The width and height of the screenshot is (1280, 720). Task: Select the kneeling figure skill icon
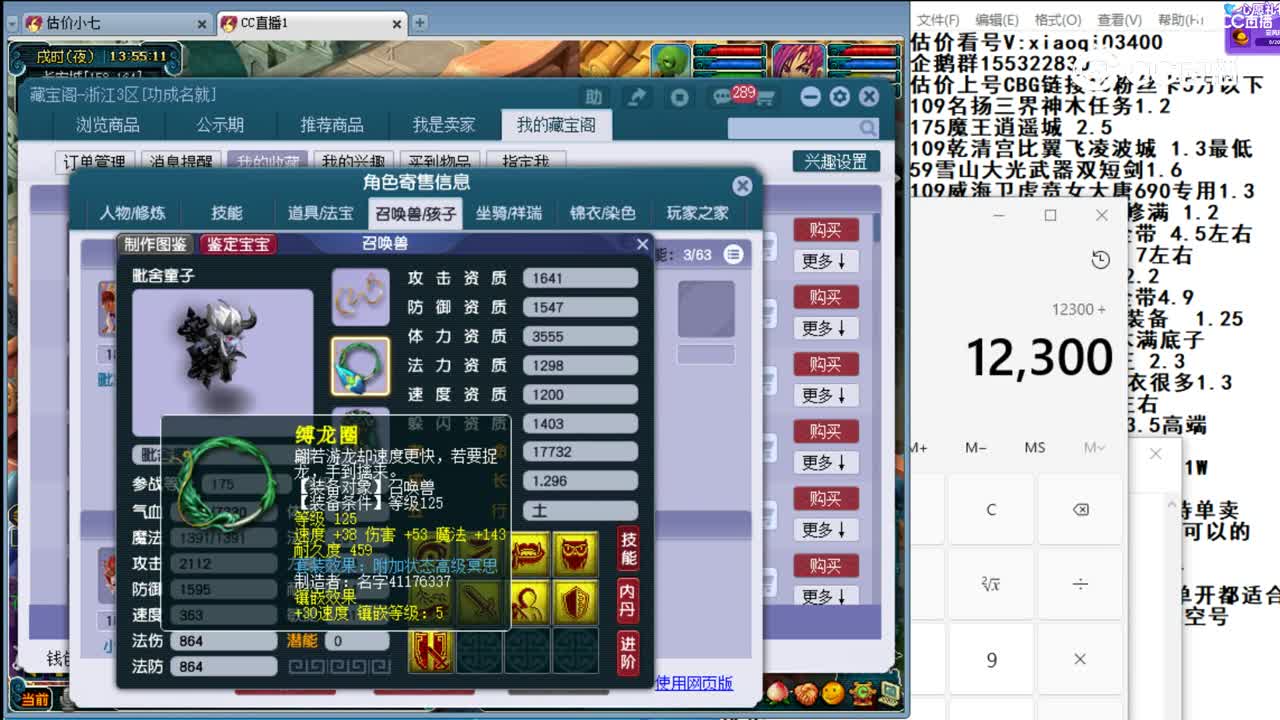click(529, 602)
